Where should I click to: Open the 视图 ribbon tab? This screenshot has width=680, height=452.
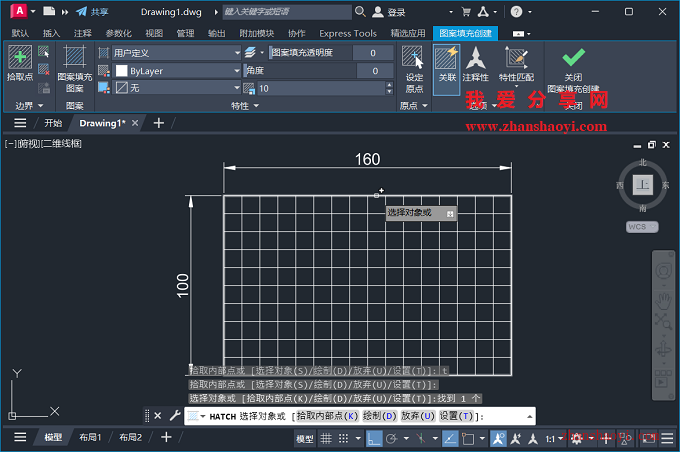154,33
